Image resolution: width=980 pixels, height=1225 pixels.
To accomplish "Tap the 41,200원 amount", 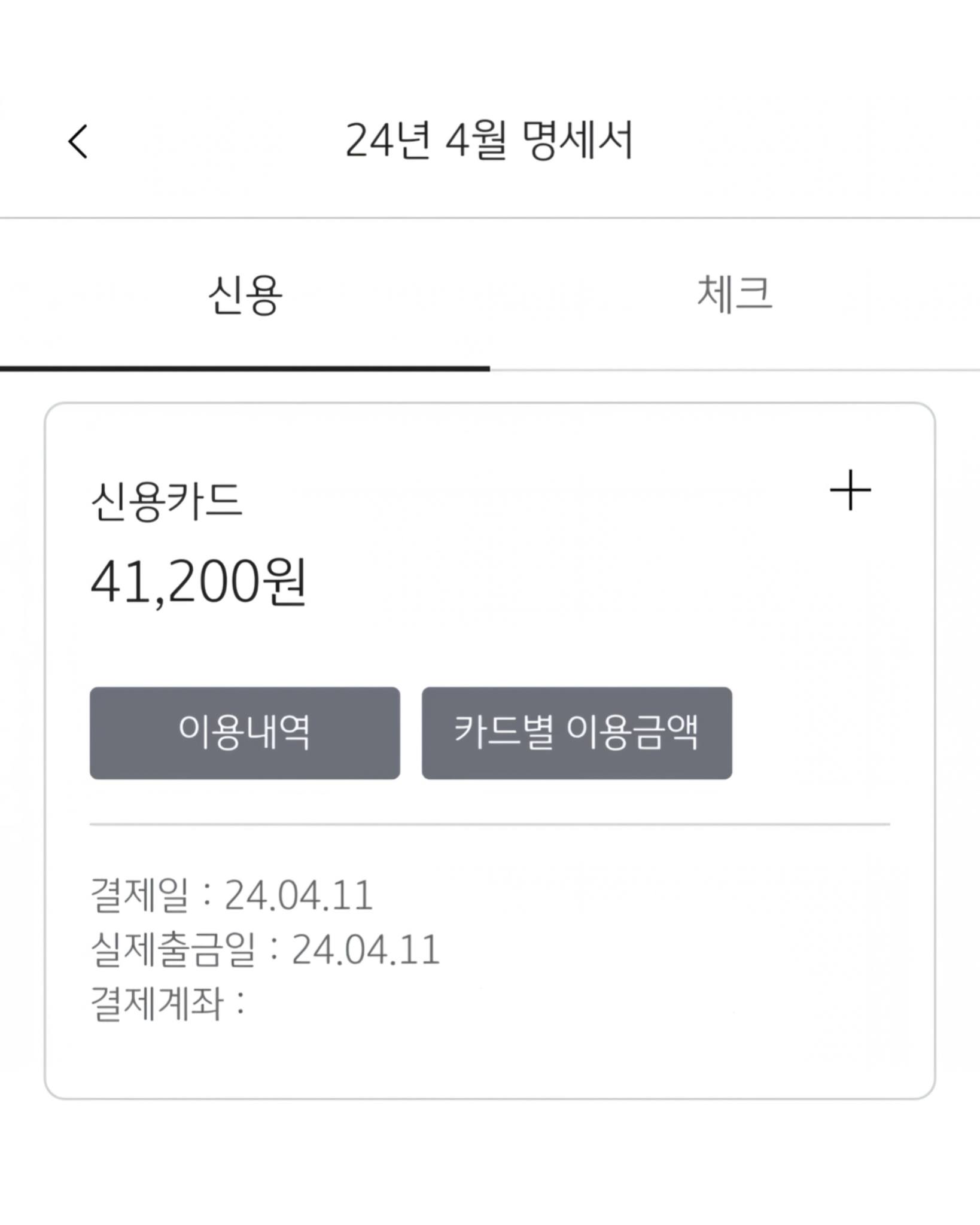I will point(197,583).
